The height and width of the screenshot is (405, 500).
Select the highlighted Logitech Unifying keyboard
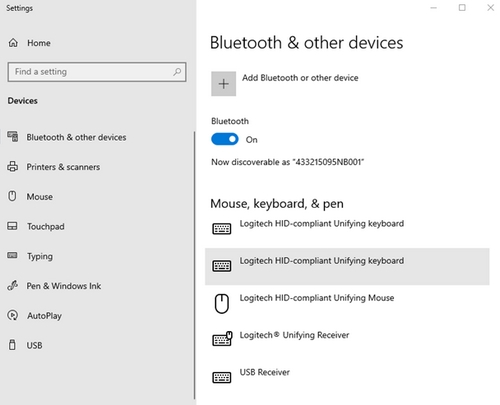click(347, 266)
